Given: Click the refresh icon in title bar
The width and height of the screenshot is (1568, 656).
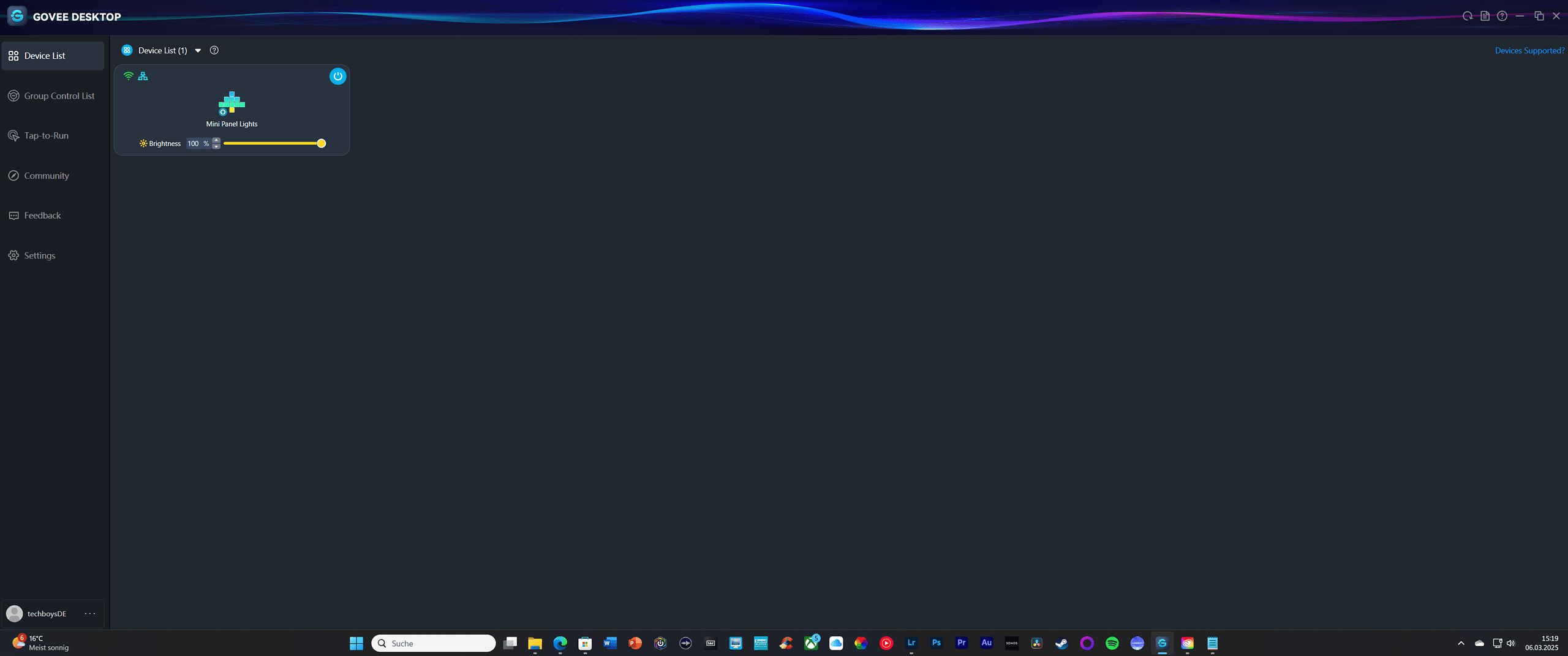Looking at the screenshot, I should [x=1468, y=16].
